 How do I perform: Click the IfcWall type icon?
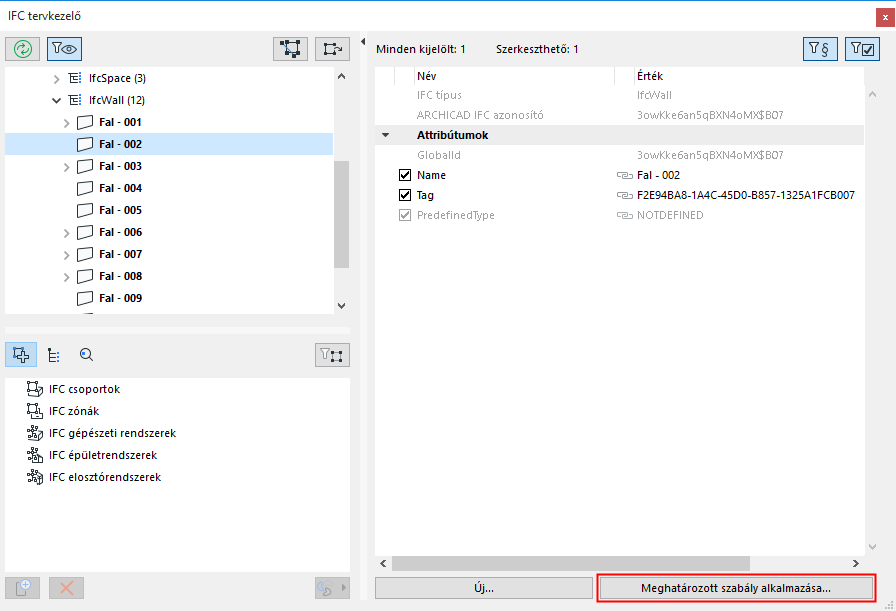75,100
